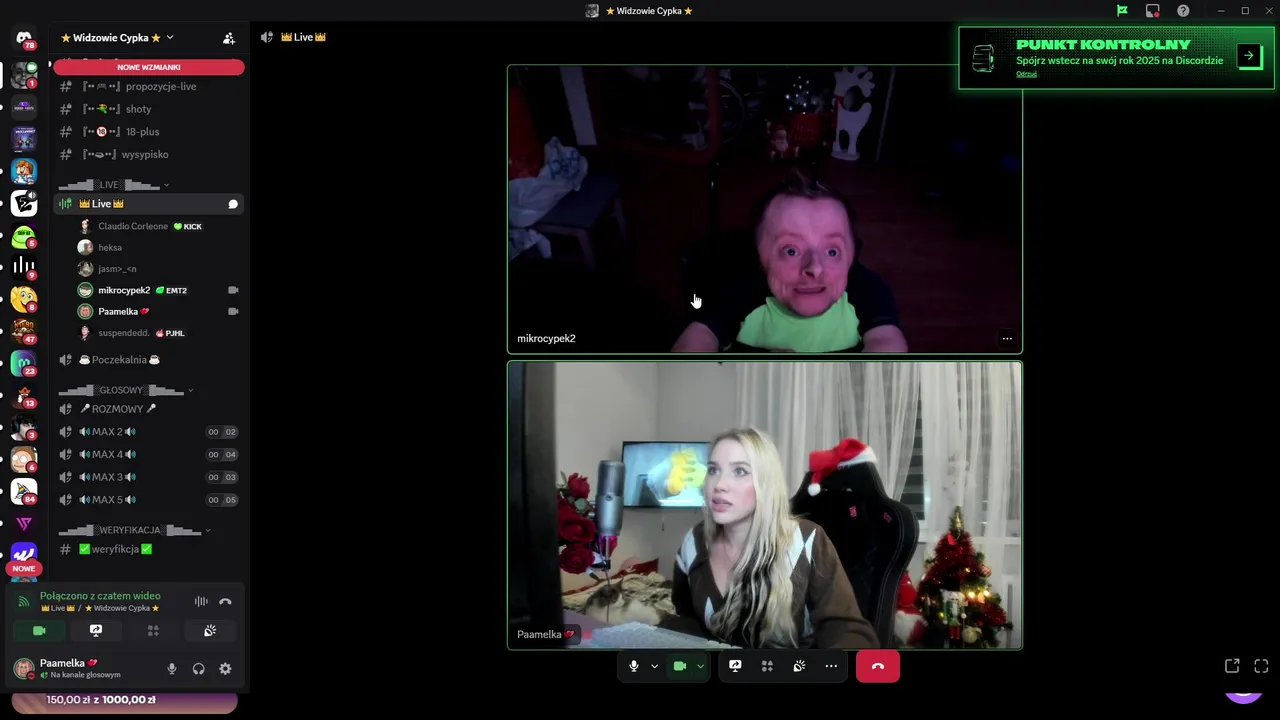1280x720 pixels.
Task: Click the NOWE WZMIANKI new mentions button
Action: click(149, 67)
